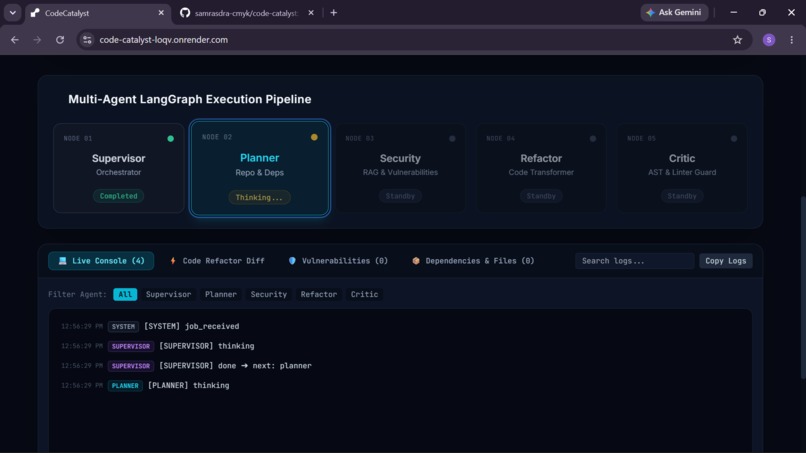Viewport: 806px width, 453px height.
Task: Copy logs with Copy Logs button
Action: coord(726,261)
